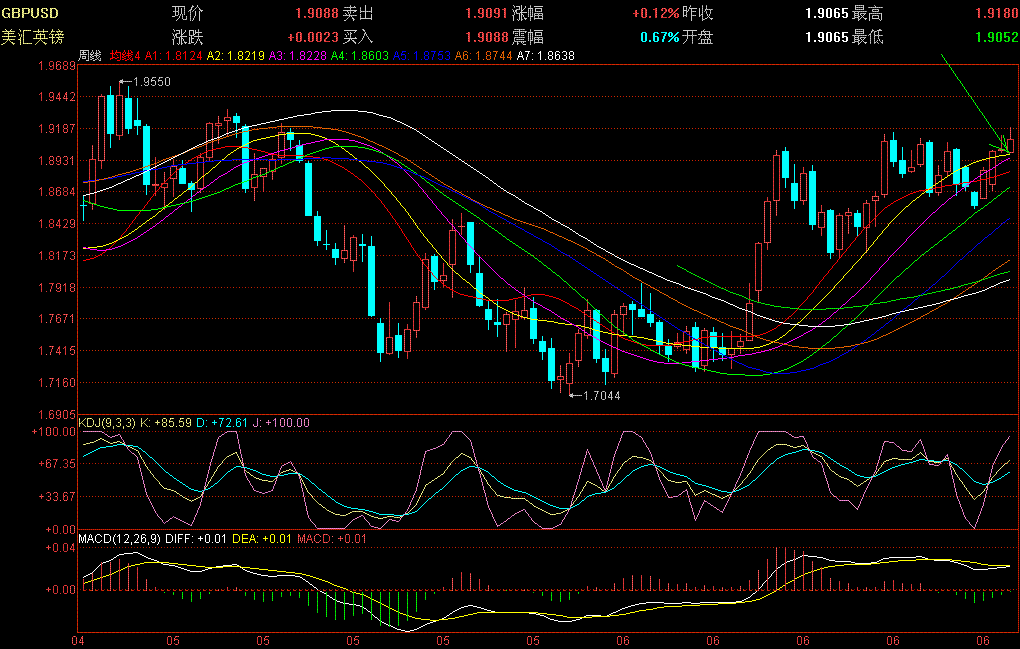The image size is (1020, 649).
Task: Select the sell price 1.9091
Action: (x=487, y=13)
